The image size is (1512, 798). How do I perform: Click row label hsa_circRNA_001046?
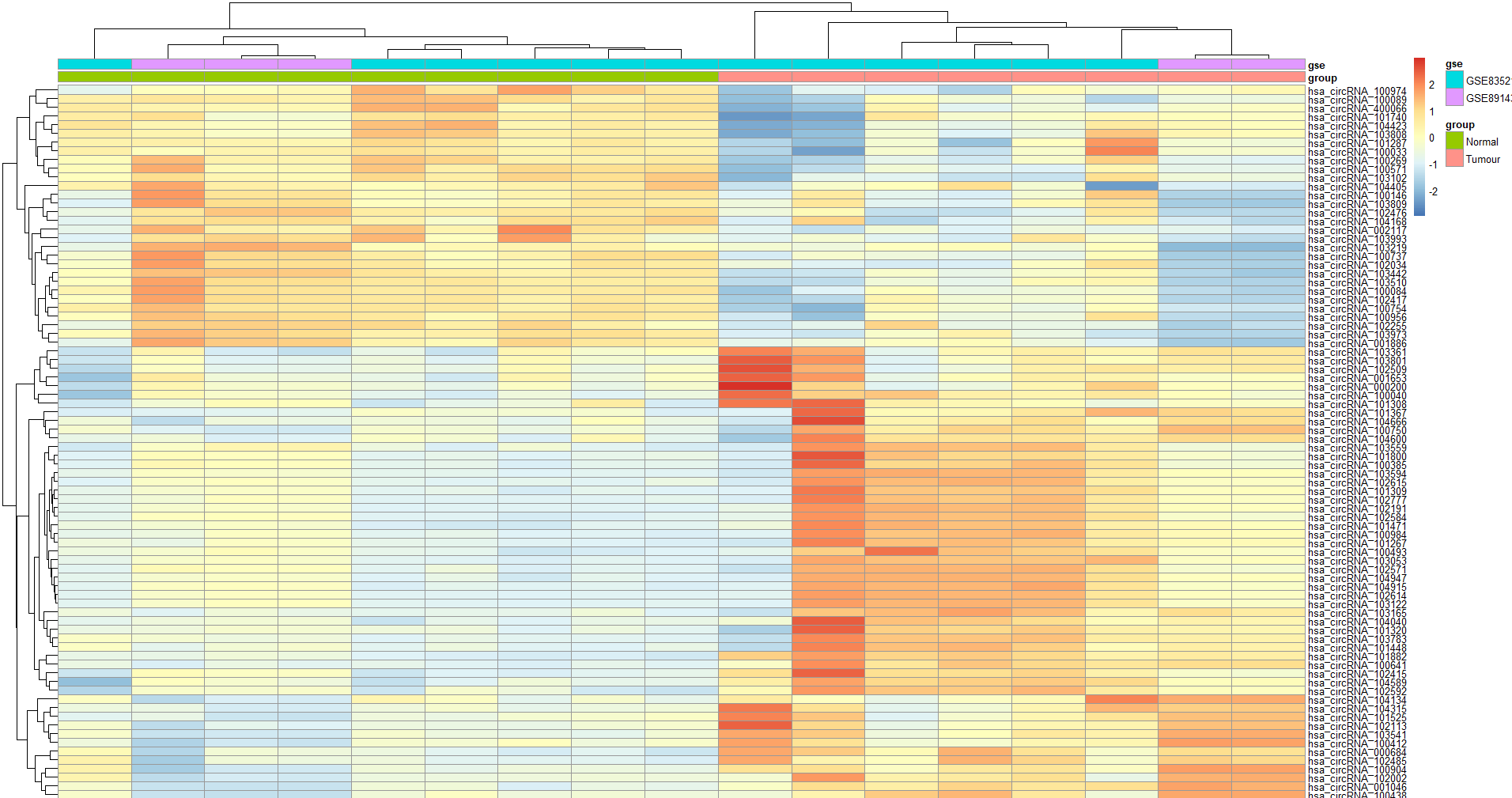point(1357,788)
